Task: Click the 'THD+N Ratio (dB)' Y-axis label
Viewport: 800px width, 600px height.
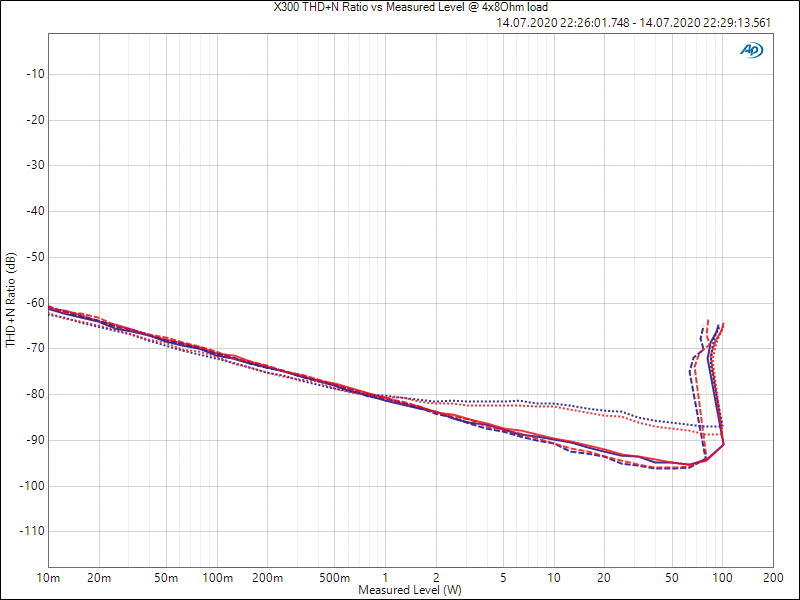Action: (x=11, y=300)
